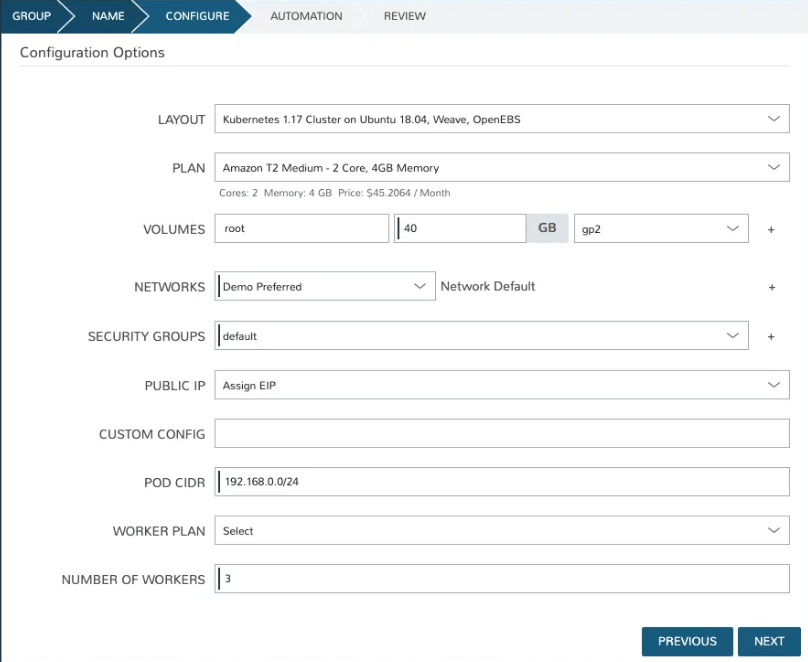Click the plus icon beside Networks
The image size is (808, 662).
click(771, 287)
